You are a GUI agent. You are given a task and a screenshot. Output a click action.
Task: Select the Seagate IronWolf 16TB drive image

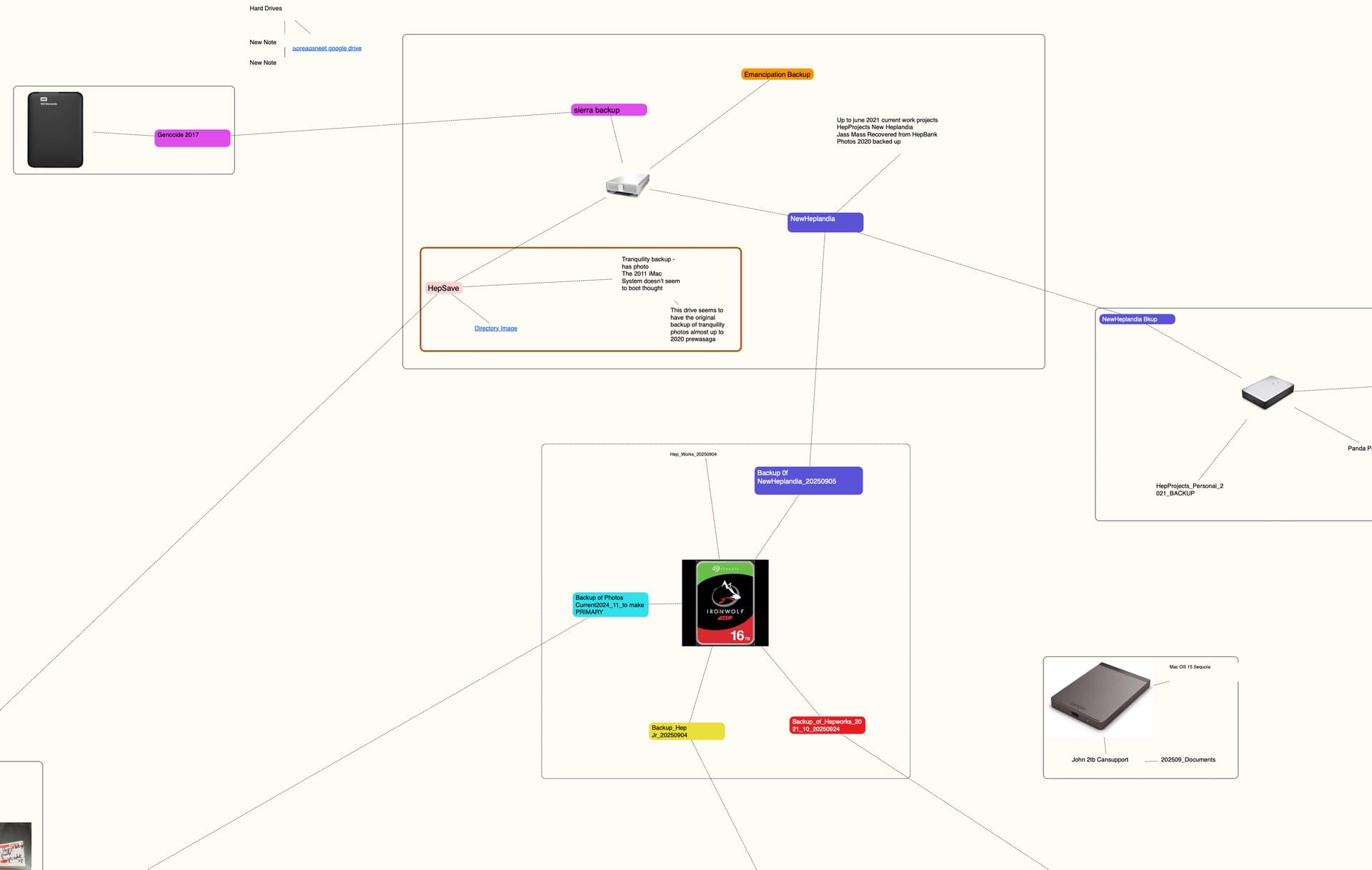[x=725, y=603]
